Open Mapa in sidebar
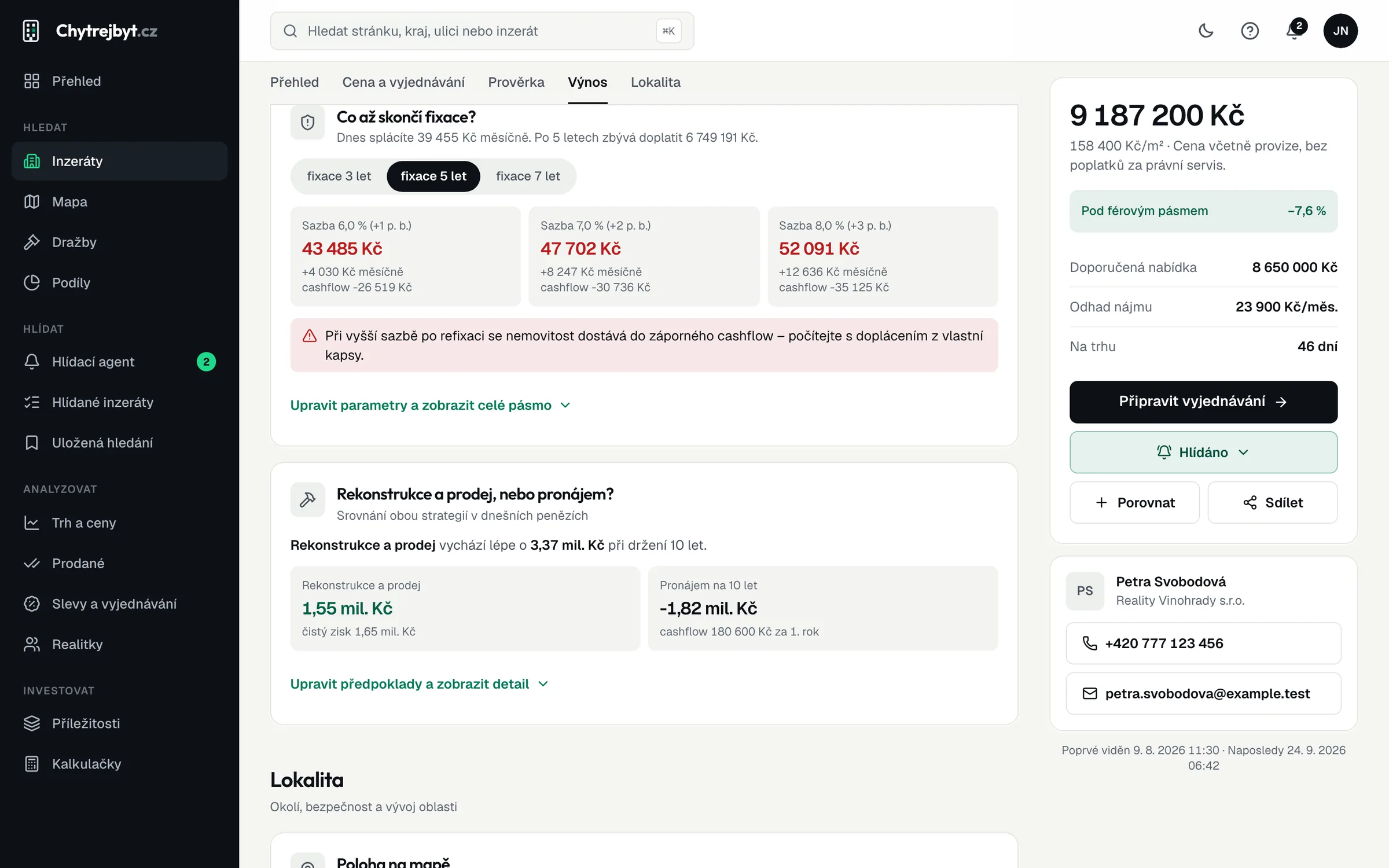This screenshot has height=868, width=1389. pos(120,201)
